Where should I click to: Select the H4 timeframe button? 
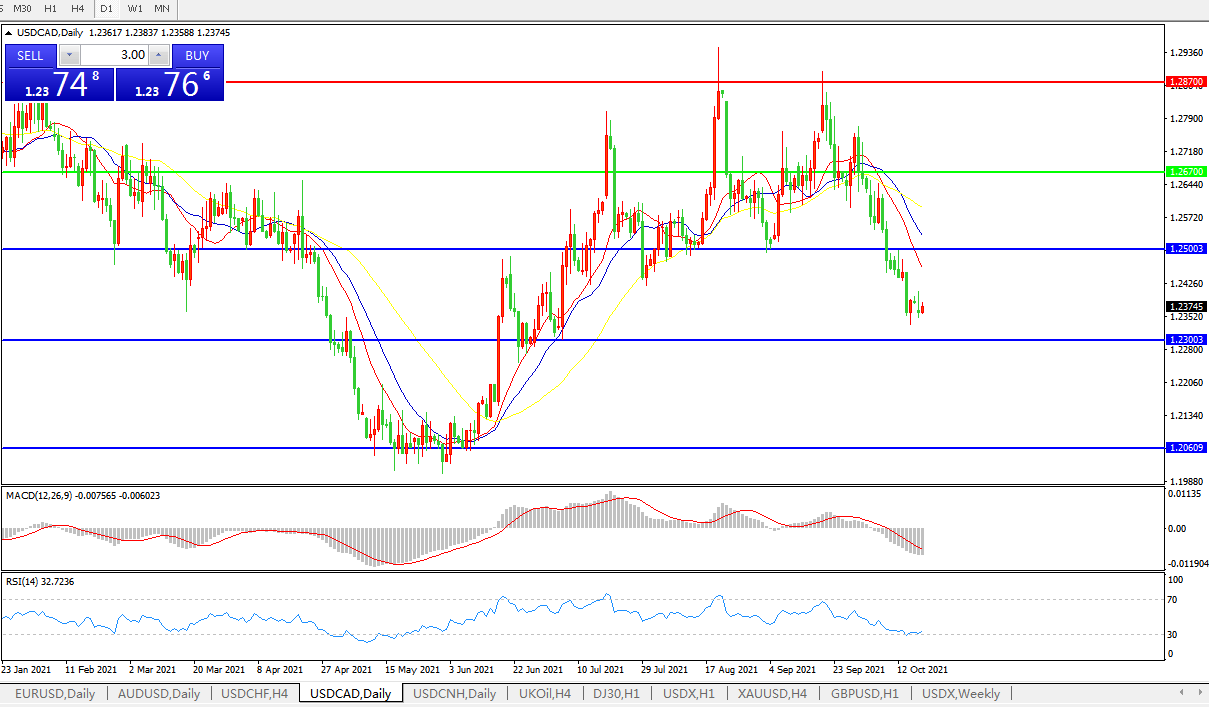pyautogui.click(x=77, y=8)
